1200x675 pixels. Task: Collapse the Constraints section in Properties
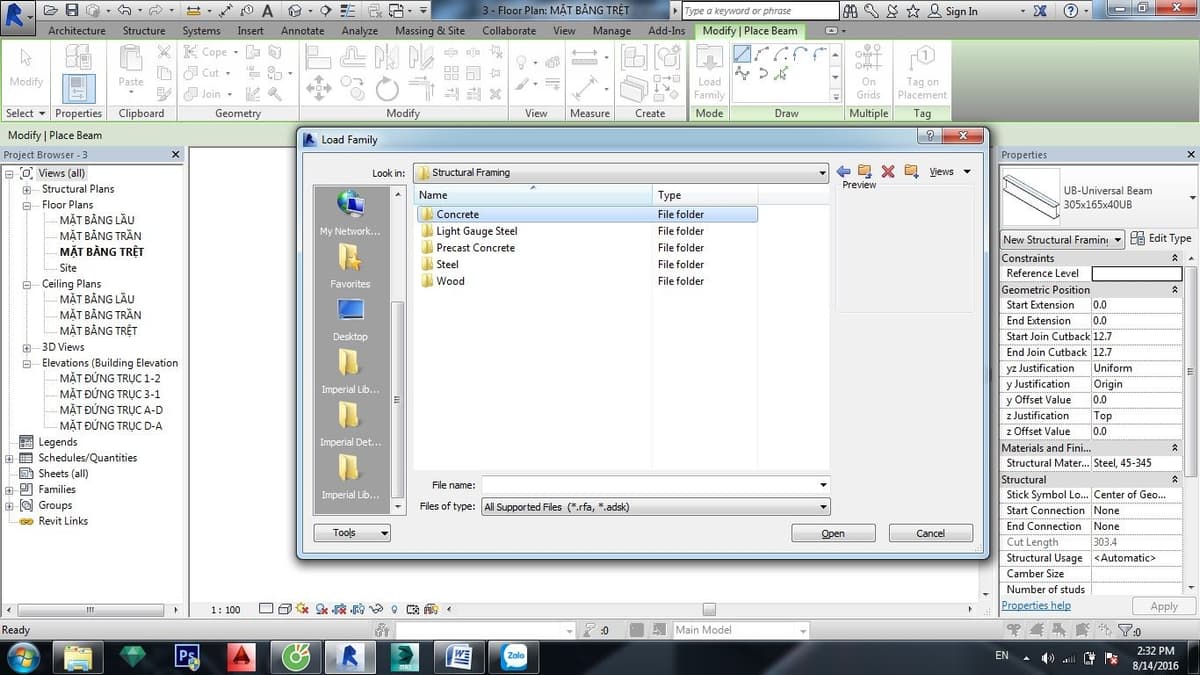tap(1175, 258)
